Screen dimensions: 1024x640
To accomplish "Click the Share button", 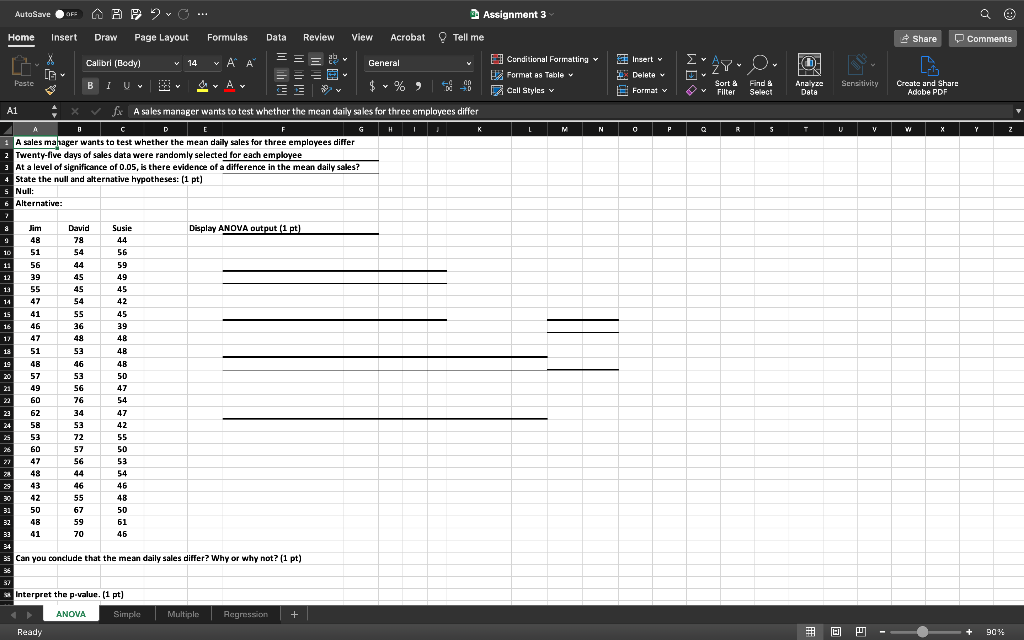I will [x=917, y=37].
